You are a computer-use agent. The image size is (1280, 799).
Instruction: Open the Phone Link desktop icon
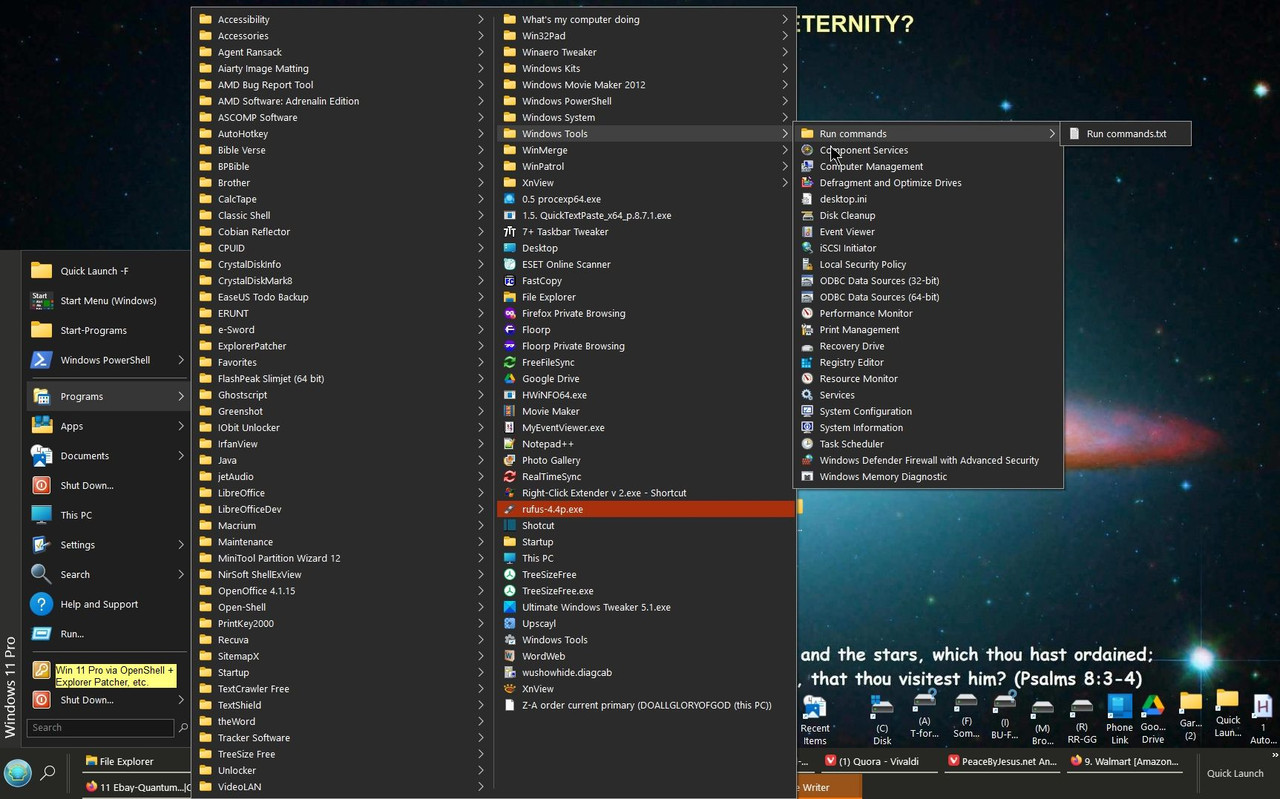[1119, 718]
